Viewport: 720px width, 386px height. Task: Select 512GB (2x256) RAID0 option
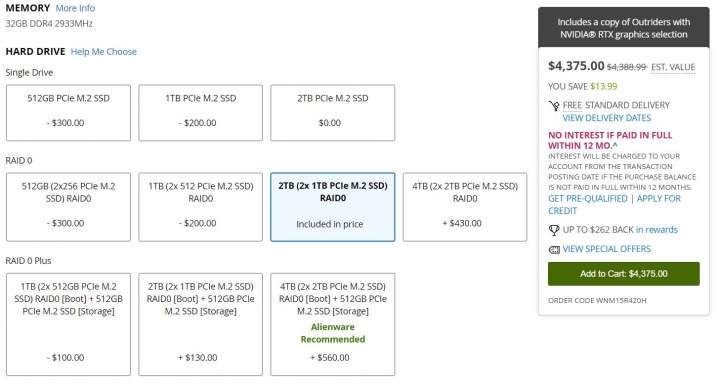[68, 207]
